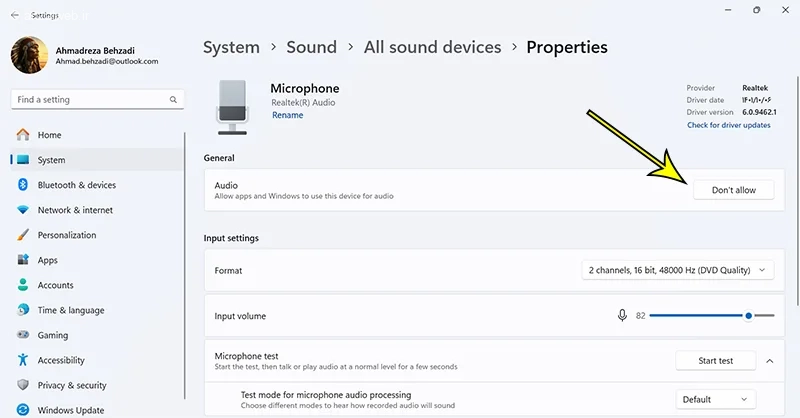Go to Privacy & security settings
Viewport: 800px width, 418px height.
point(71,385)
